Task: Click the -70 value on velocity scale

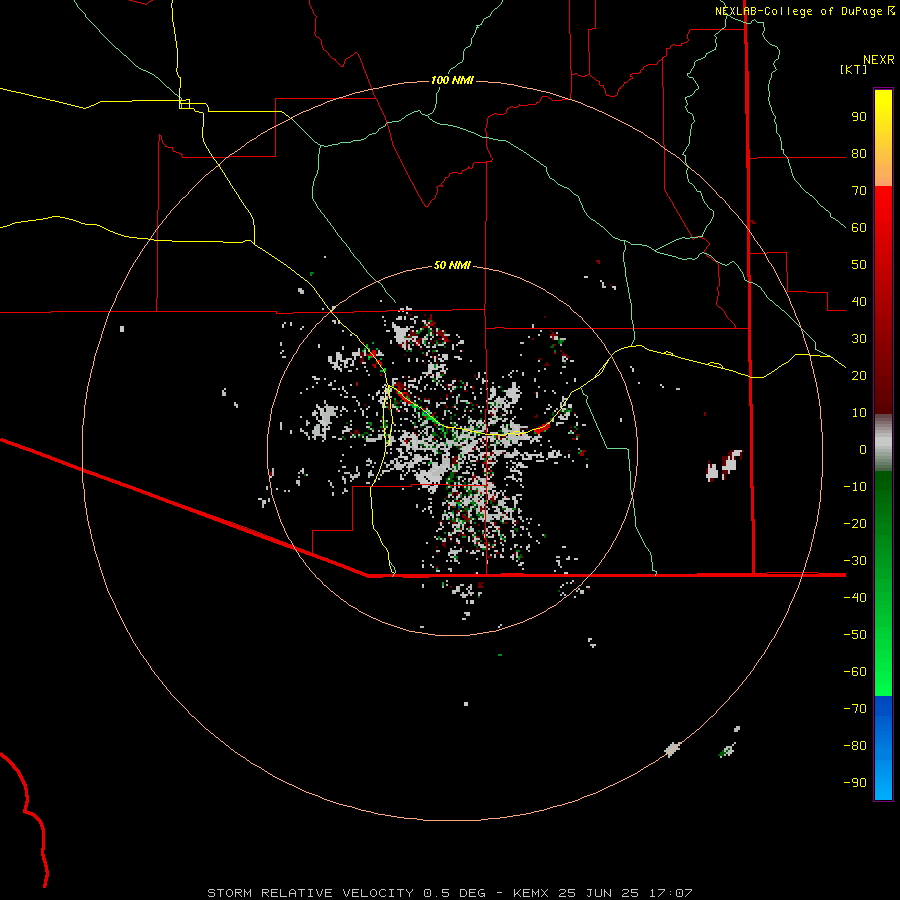Action: tap(855, 709)
